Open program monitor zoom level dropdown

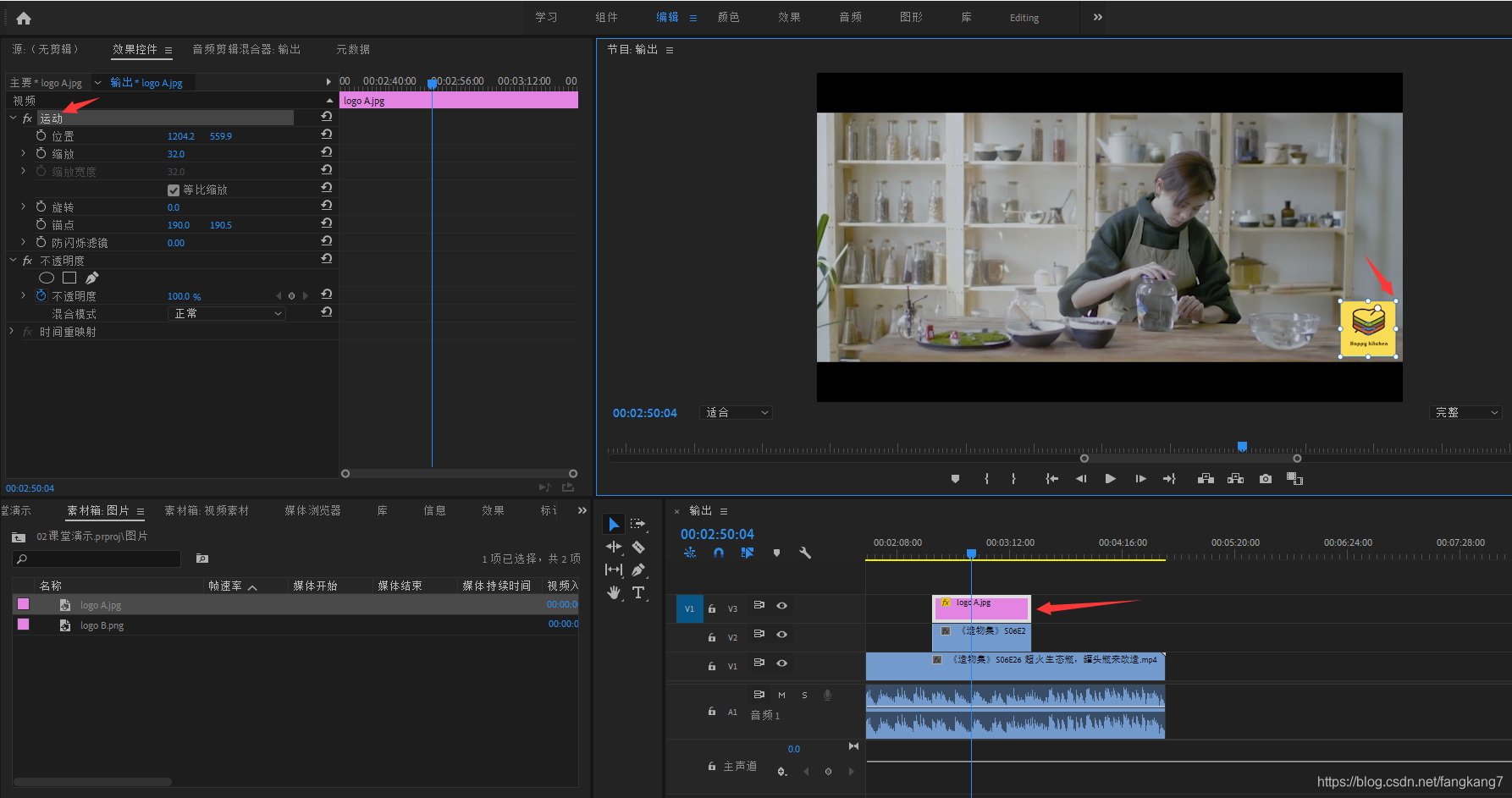[x=737, y=413]
